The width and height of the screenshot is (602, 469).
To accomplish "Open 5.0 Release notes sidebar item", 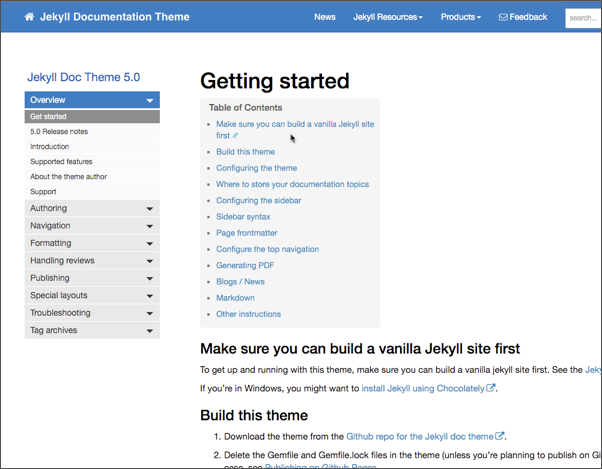I will pos(92,131).
